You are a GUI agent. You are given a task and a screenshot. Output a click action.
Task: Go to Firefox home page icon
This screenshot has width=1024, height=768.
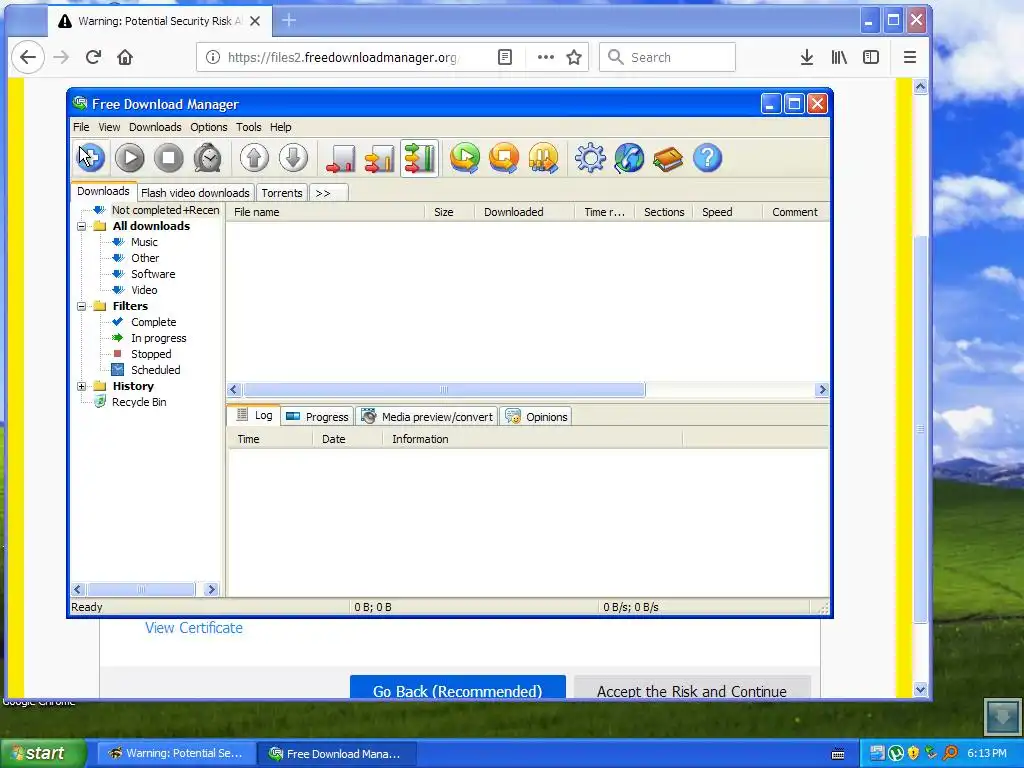click(x=125, y=57)
